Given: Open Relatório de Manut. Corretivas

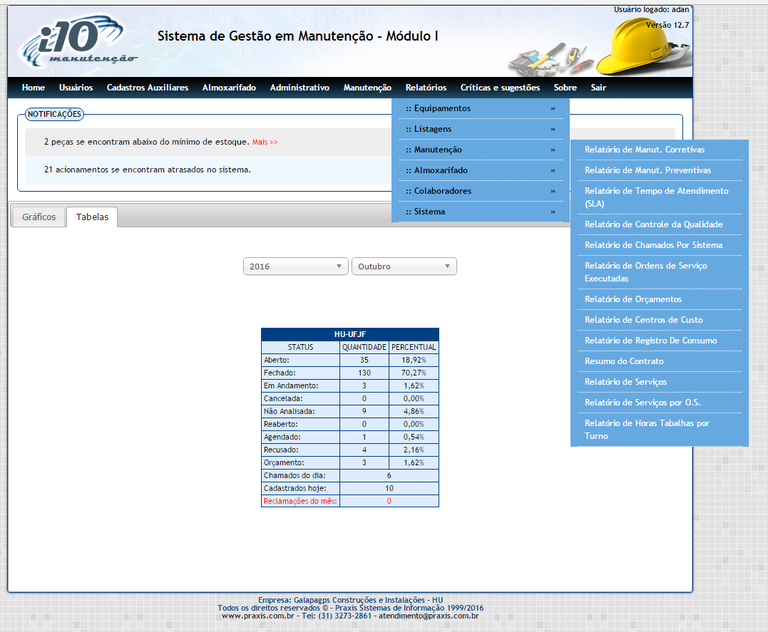Looking at the screenshot, I should [659, 150].
